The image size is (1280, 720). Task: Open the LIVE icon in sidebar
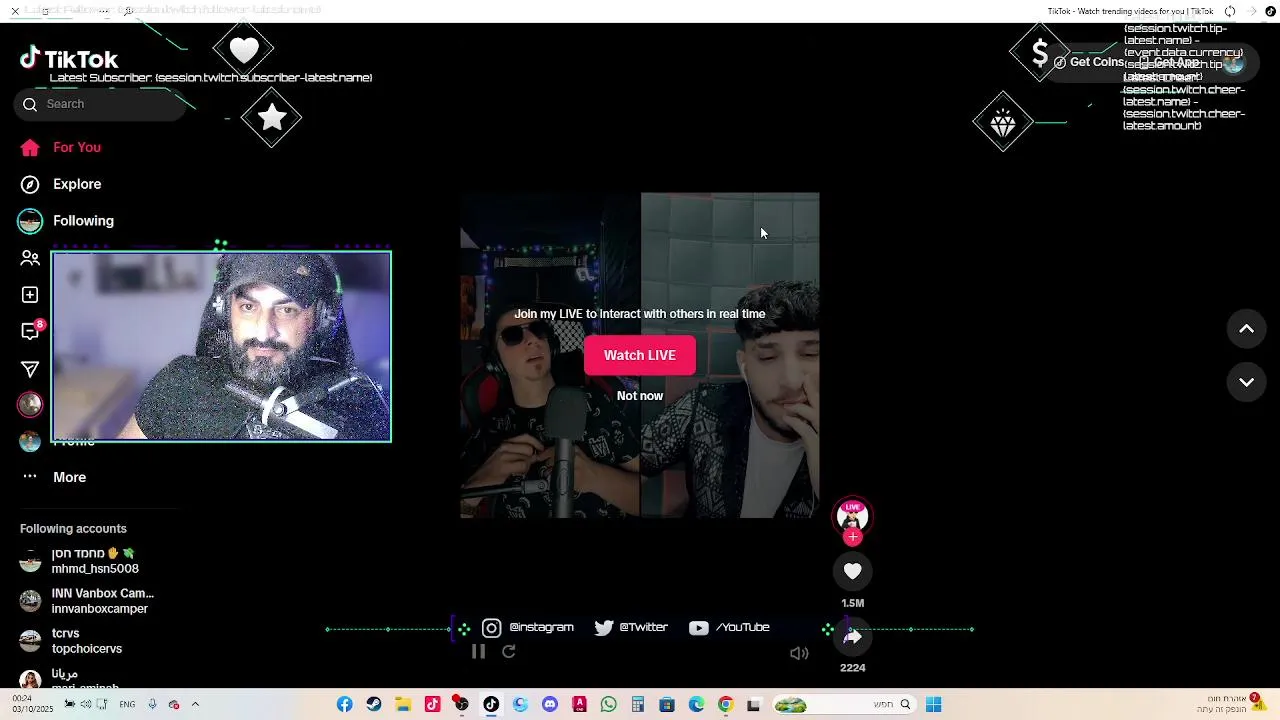tap(30, 404)
